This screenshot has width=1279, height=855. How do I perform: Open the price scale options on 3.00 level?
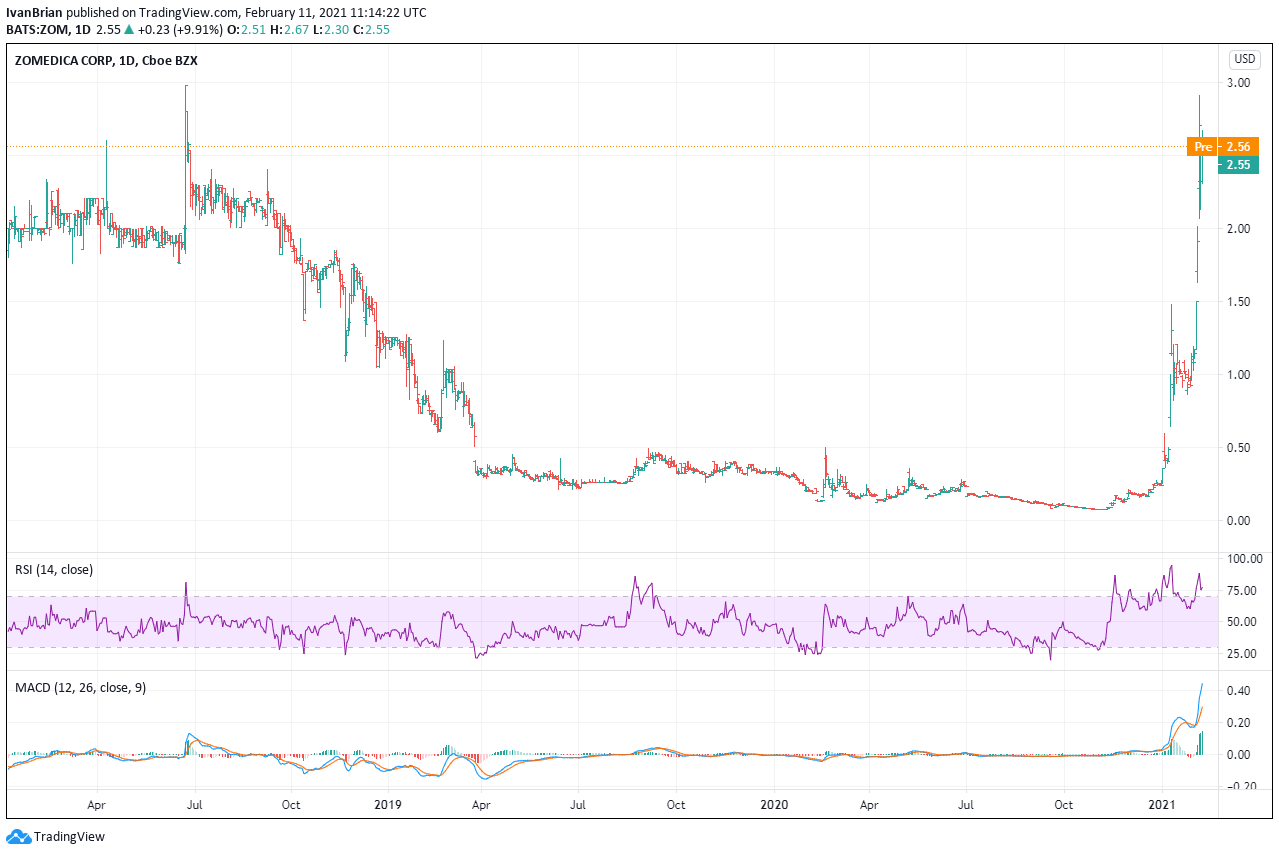(x=1240, y=83)
